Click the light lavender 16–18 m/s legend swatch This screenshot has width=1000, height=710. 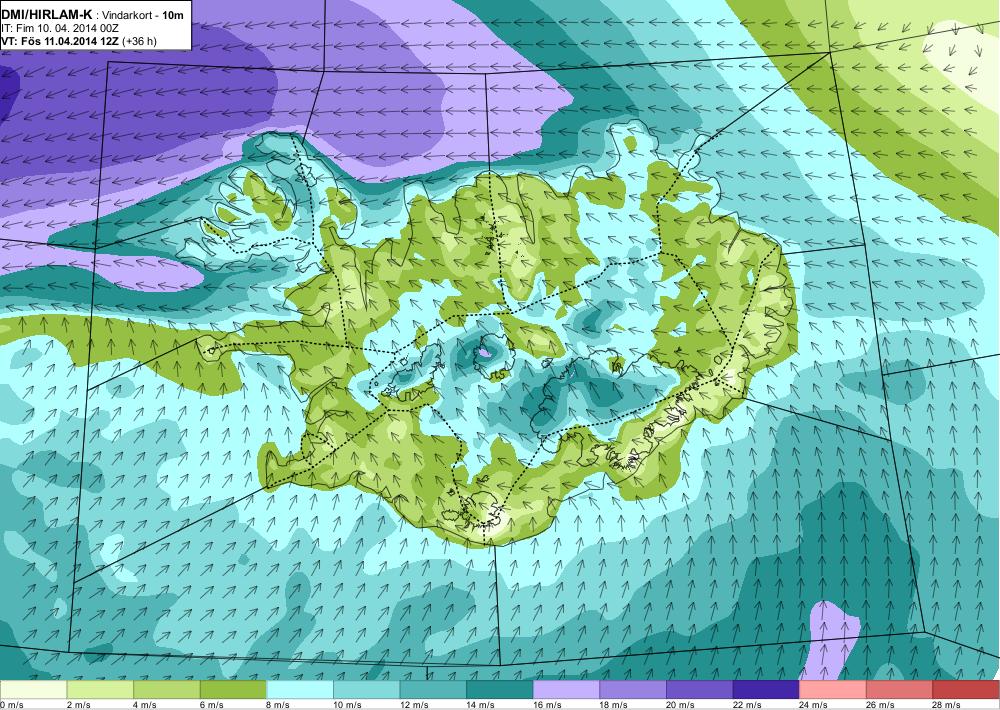[566, 690]
